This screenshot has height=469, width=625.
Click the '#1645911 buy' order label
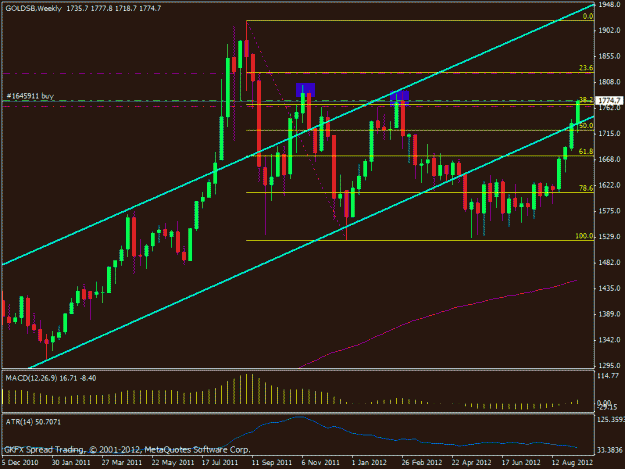click(30, 96)
